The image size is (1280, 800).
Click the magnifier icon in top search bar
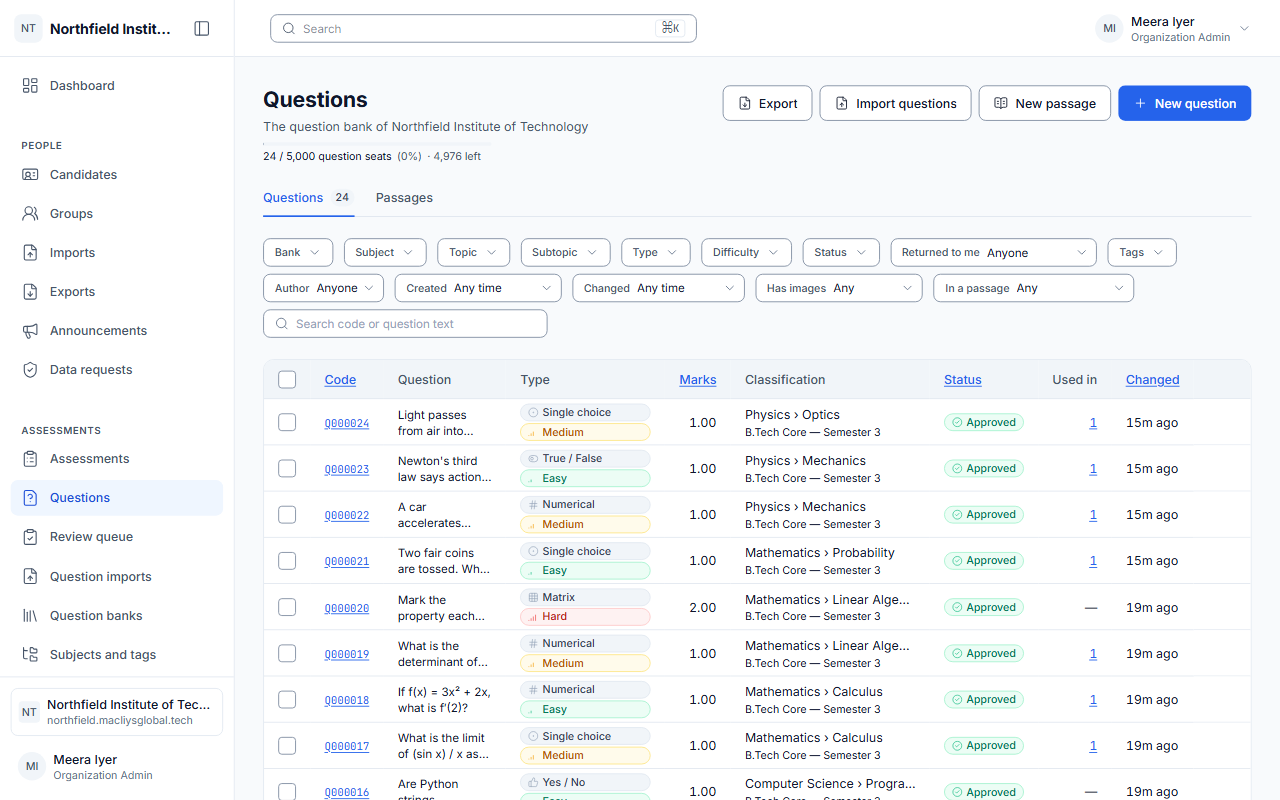tap(289, 29)
